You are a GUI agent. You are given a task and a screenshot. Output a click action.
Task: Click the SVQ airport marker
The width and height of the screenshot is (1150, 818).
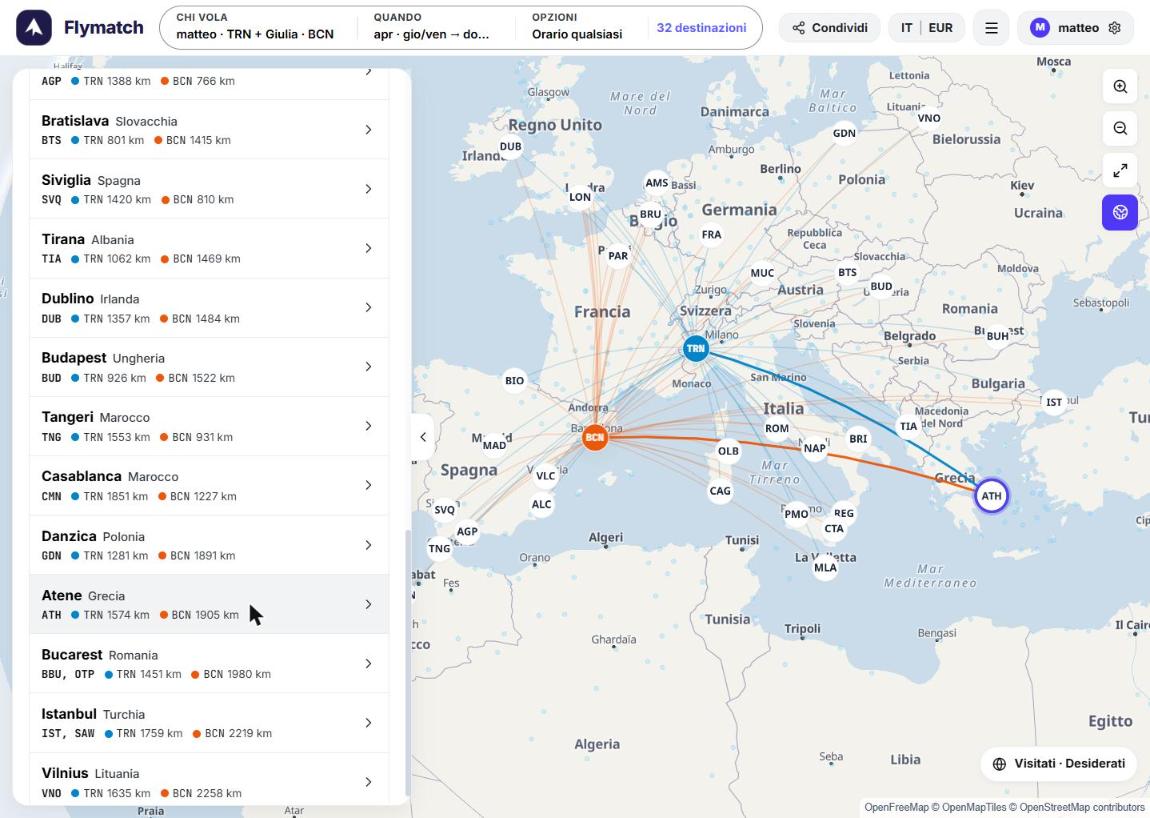tap(444, 510)
